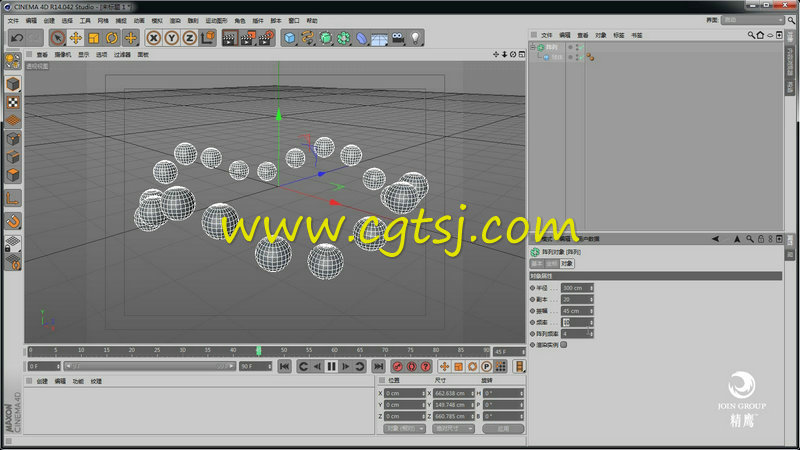Click the preview range slider bar
Image resolution: width=800 pixels, height=450 pixels.
point(150,366)
